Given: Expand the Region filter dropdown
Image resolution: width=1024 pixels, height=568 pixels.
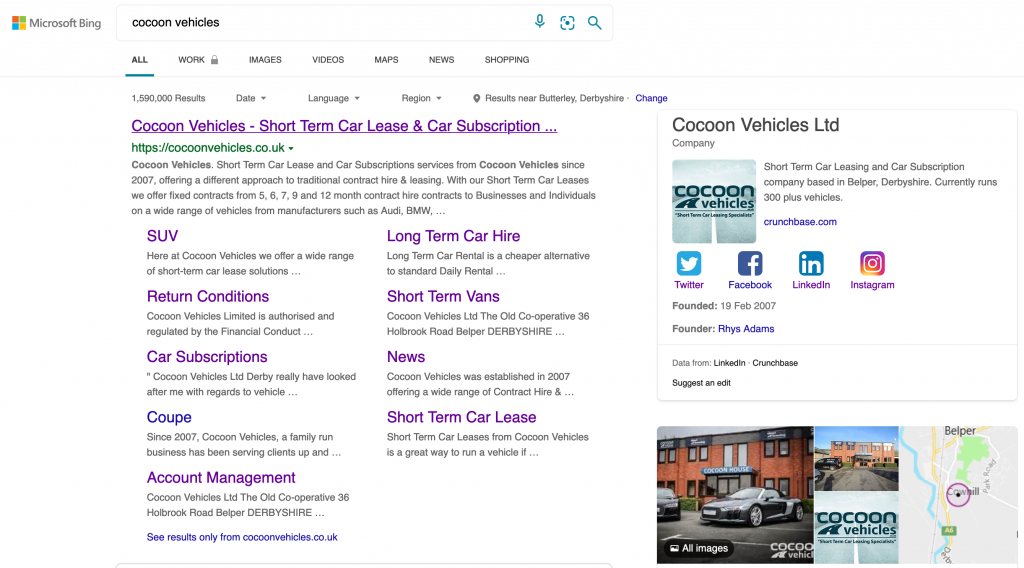Looking at the screenshot, I should pyautogui.click(x=421, y=98).
